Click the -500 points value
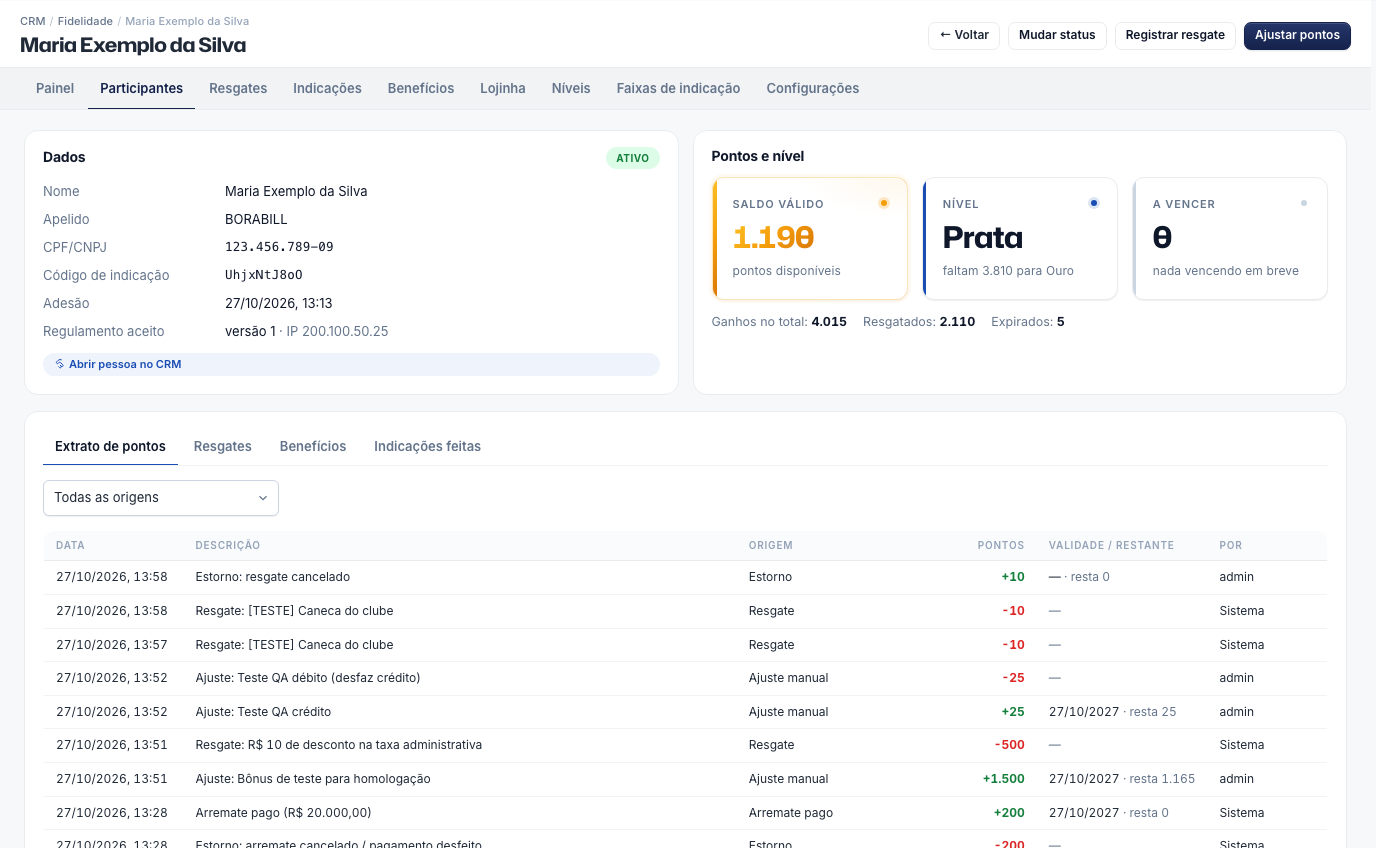 [x=1010, y=745]
